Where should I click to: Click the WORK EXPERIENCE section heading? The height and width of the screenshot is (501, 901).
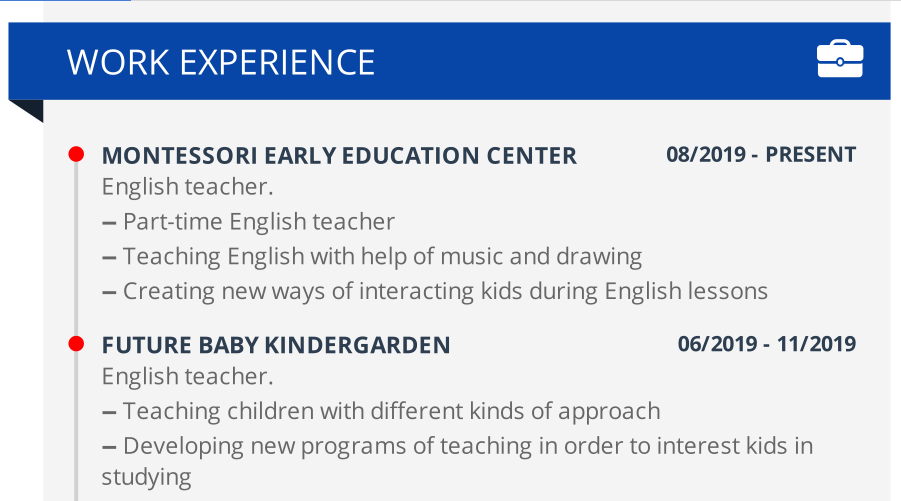[x=221, y=62]
